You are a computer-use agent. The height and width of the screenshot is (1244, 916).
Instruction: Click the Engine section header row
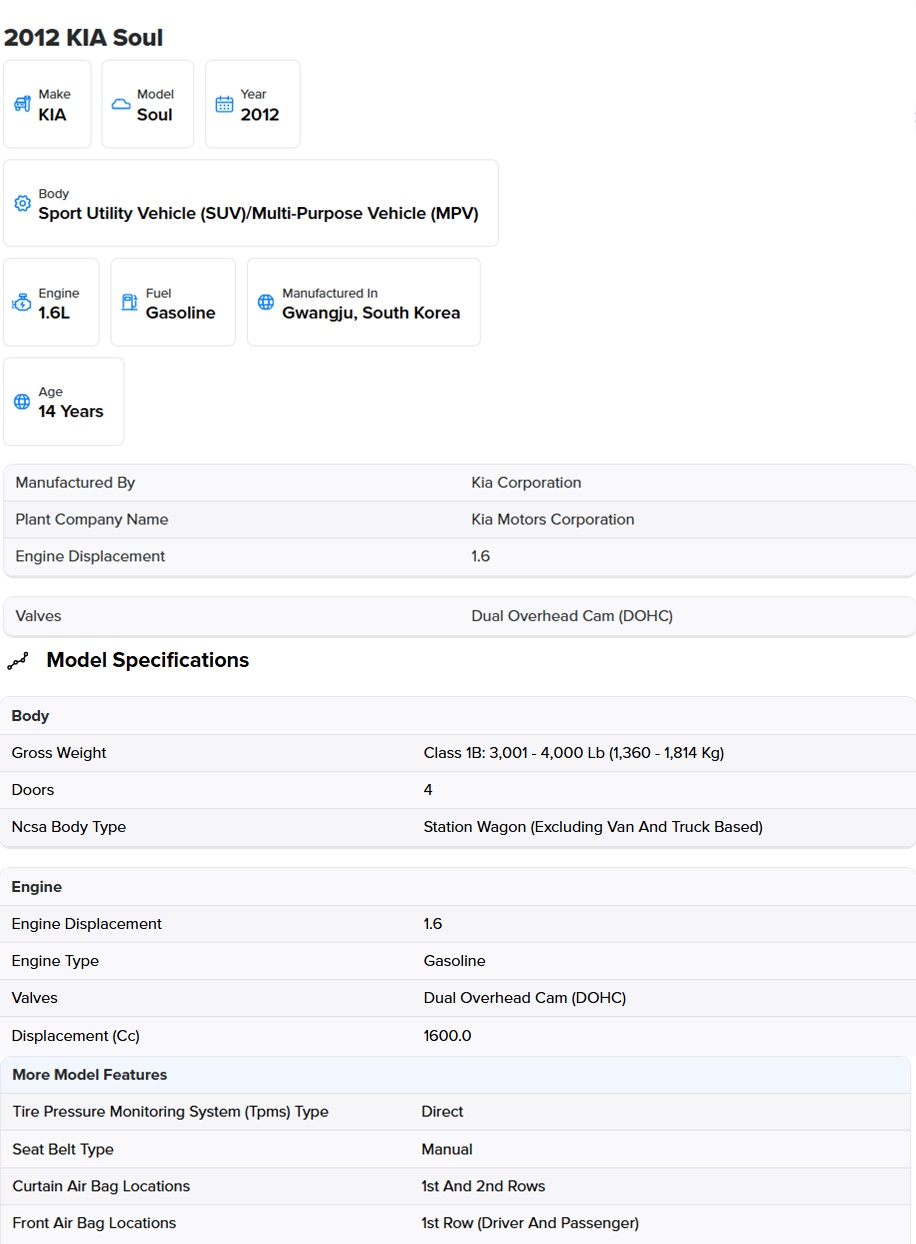click(458, 887)
